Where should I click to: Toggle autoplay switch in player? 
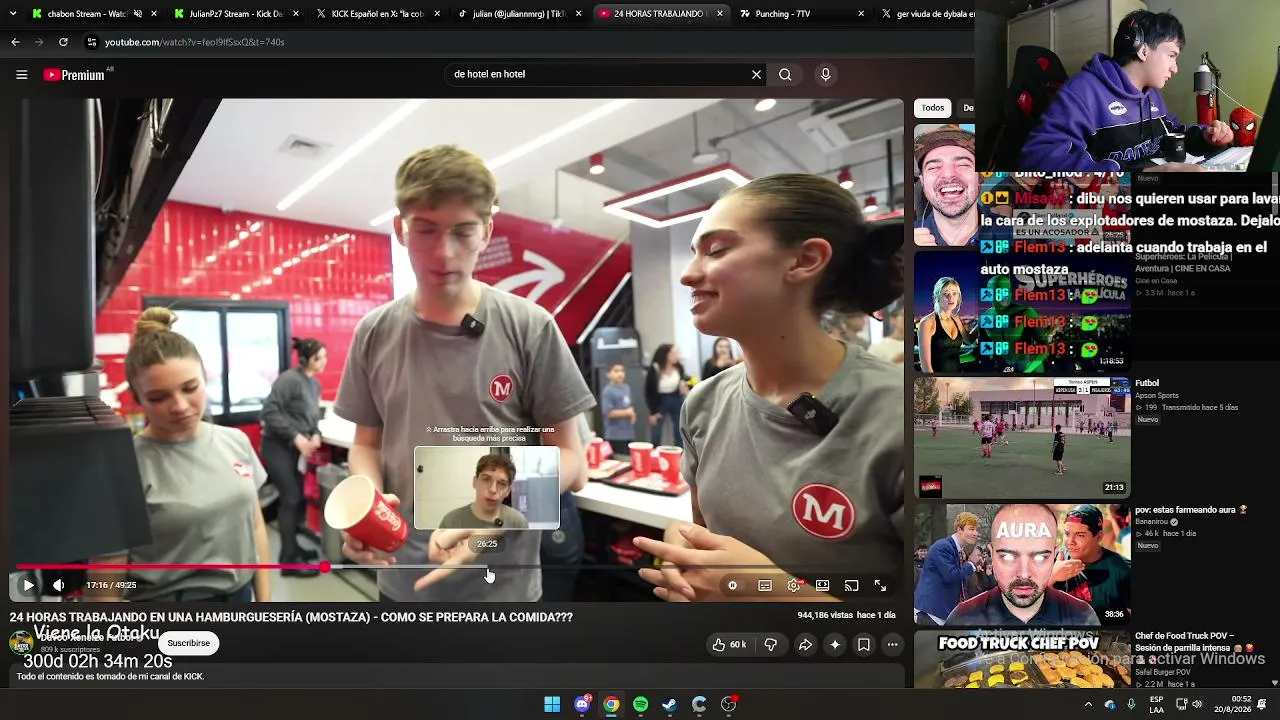pos(733,585)
